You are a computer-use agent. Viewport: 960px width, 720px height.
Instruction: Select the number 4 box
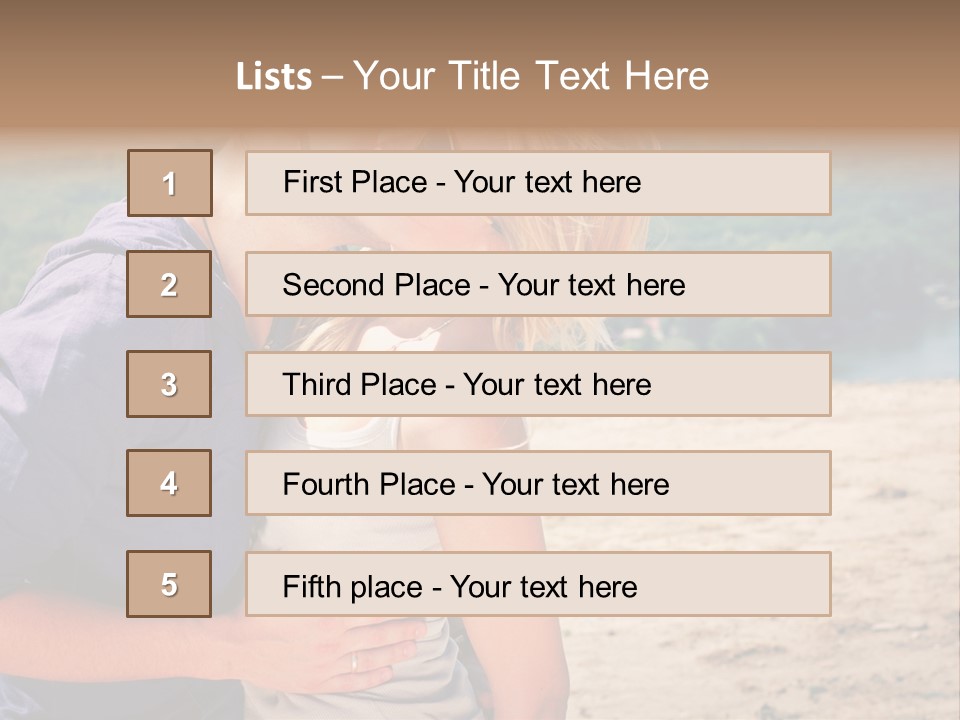click(169, 483)
